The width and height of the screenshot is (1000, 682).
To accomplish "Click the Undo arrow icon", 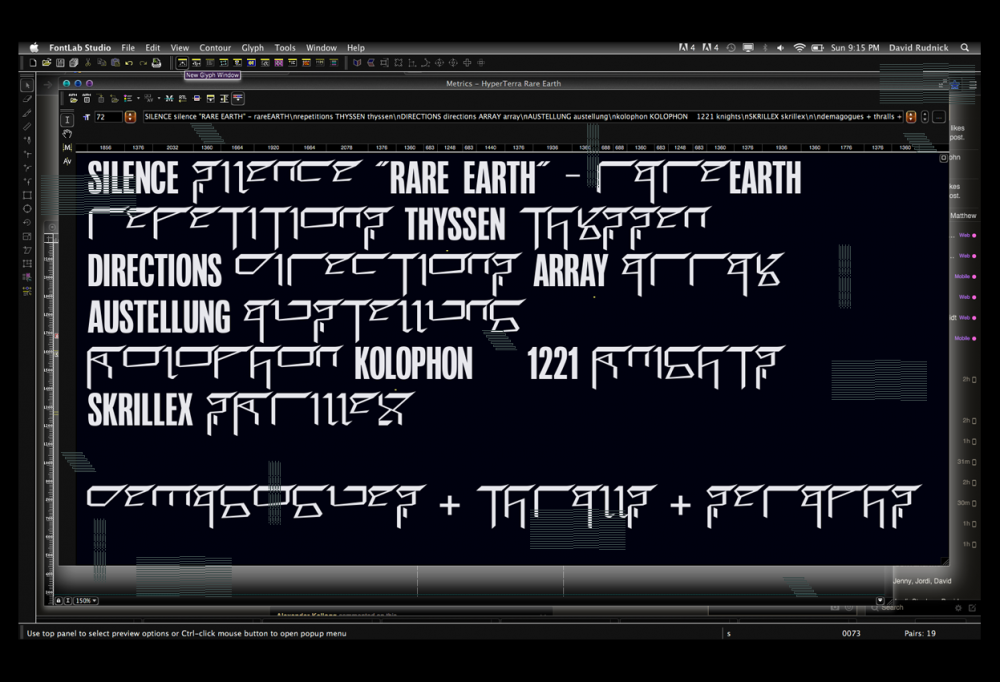I will click(129, 63).
